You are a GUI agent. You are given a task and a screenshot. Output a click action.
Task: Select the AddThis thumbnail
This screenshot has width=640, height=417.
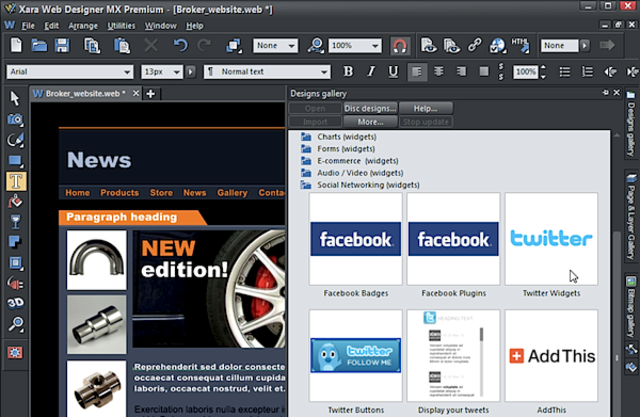coord(551,355)
